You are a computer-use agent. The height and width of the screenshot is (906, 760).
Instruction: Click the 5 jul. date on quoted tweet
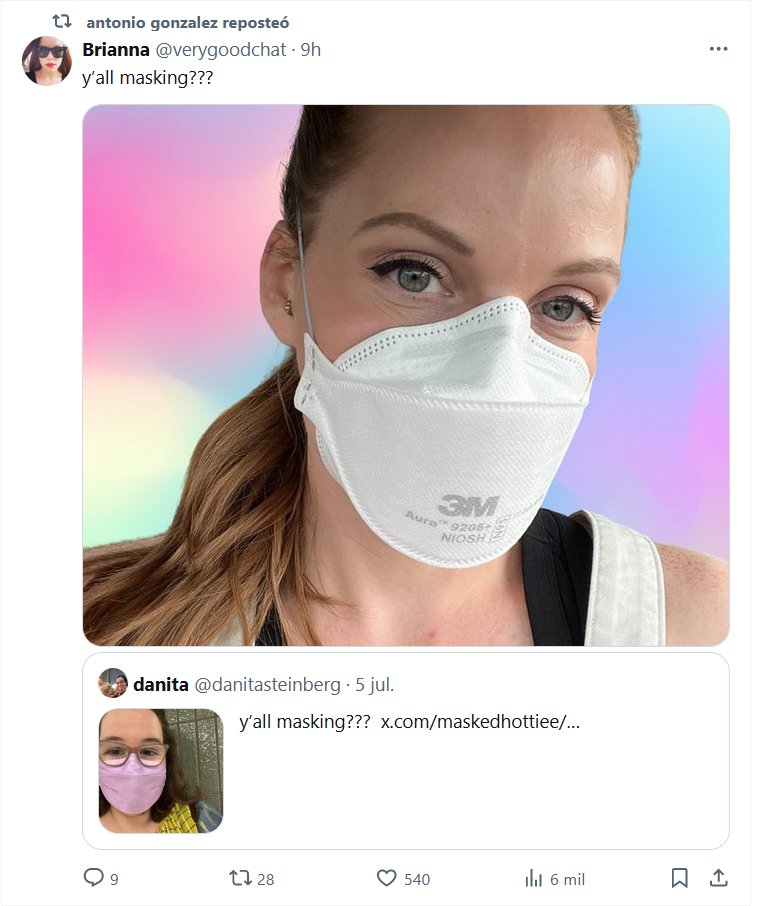tap(375, 685)
